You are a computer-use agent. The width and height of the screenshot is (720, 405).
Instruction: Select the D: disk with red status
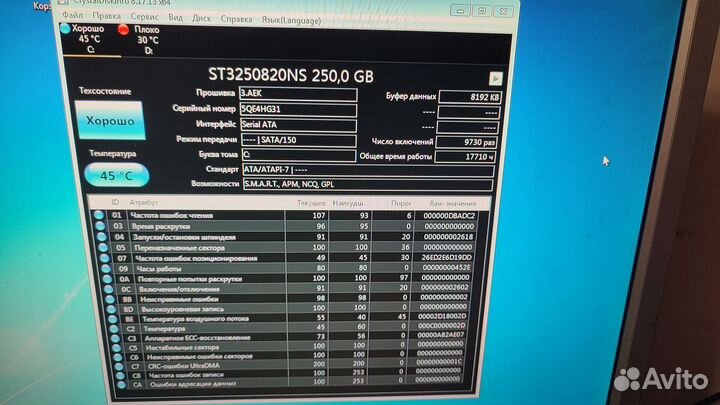(x=124, y=30)
